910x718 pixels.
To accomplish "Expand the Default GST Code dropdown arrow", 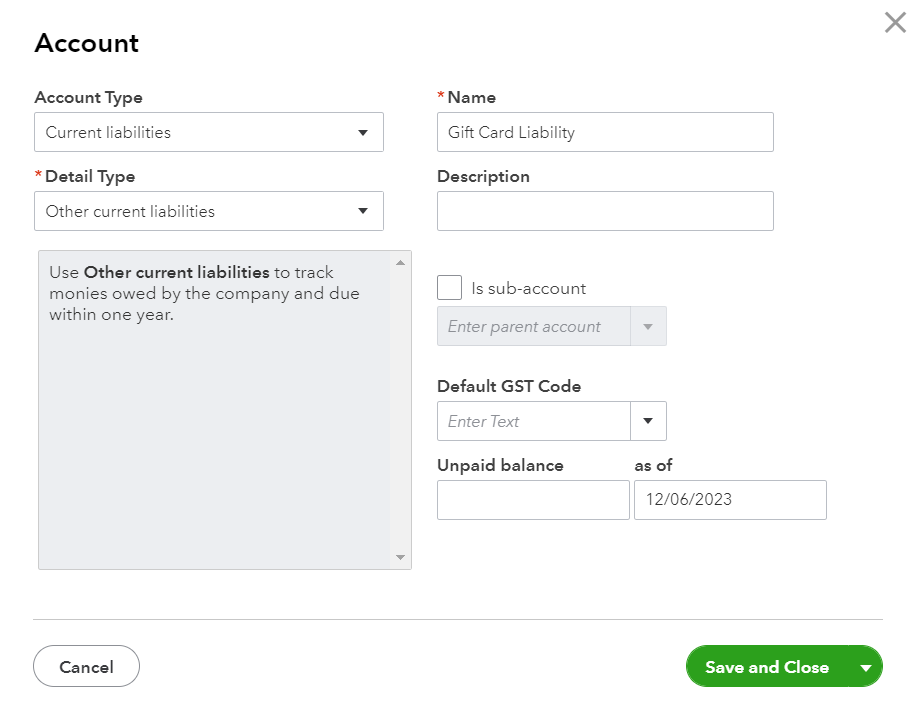I will pos(648,421).
